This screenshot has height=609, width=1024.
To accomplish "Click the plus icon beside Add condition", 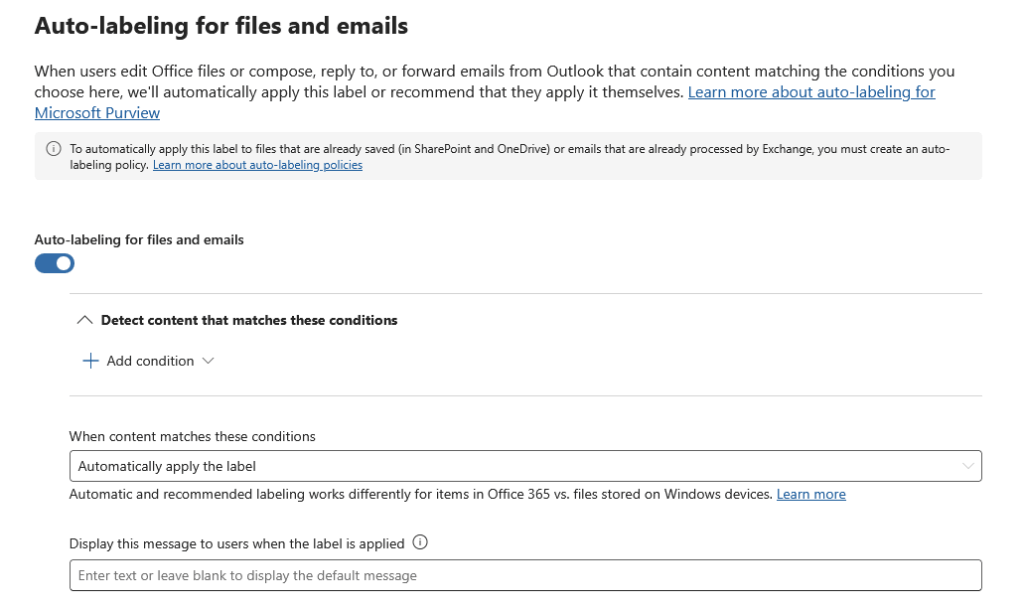I will click(x=90, y=361).
